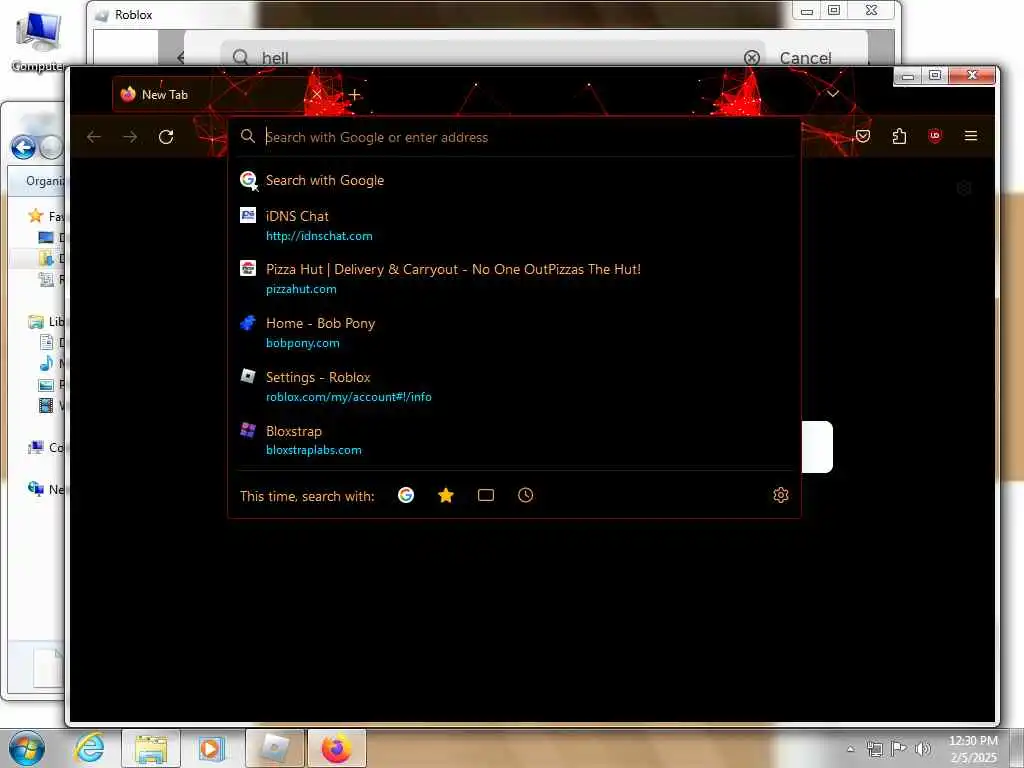
Task: Click Explorer window back button
Action: 24,148
